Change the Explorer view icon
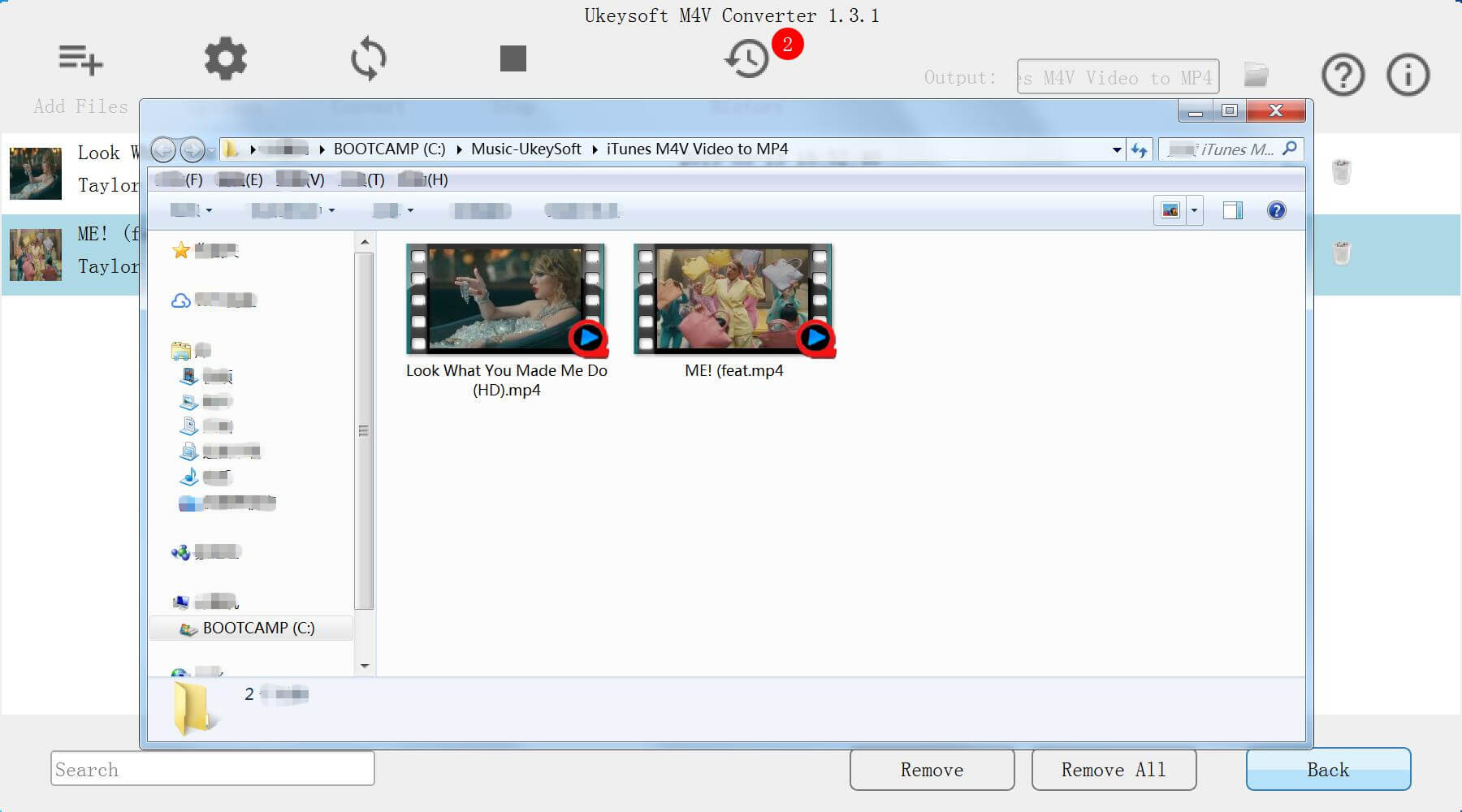Image resolution: width=1462 pixels, height=812 pixels. (x=1170, y=210)
